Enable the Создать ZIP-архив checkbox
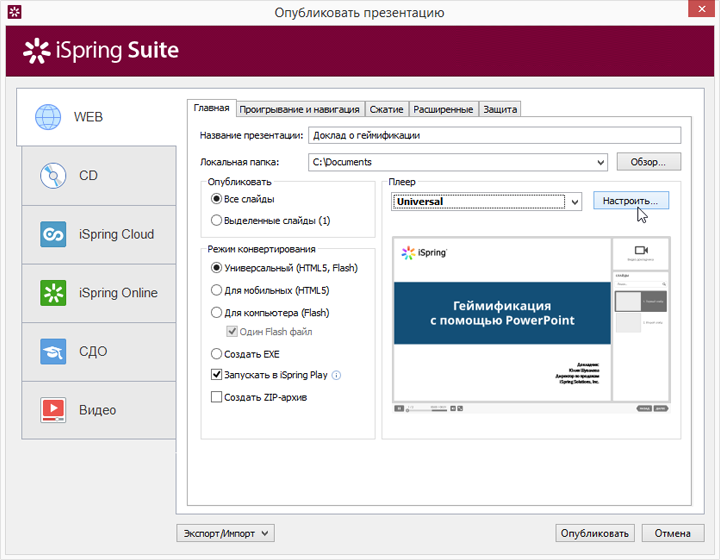Screen dimensions: 720x560 tap(216, 397)
